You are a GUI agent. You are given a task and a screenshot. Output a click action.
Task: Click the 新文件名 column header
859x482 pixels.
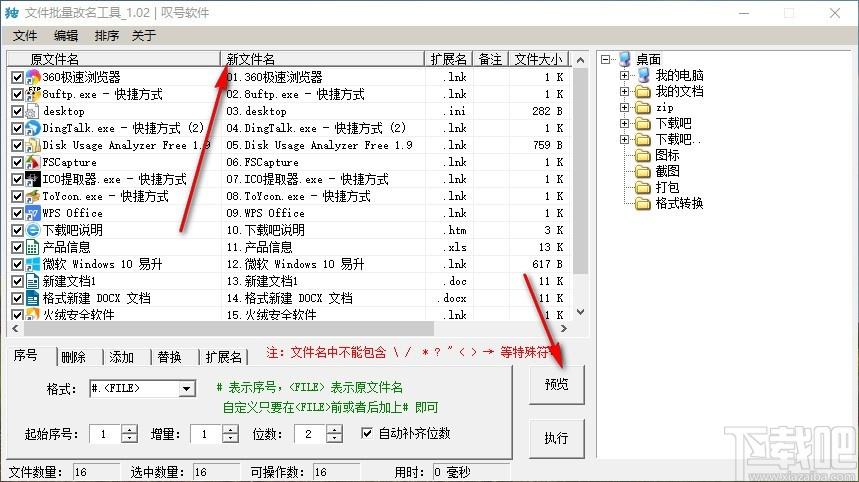[323, 59]
